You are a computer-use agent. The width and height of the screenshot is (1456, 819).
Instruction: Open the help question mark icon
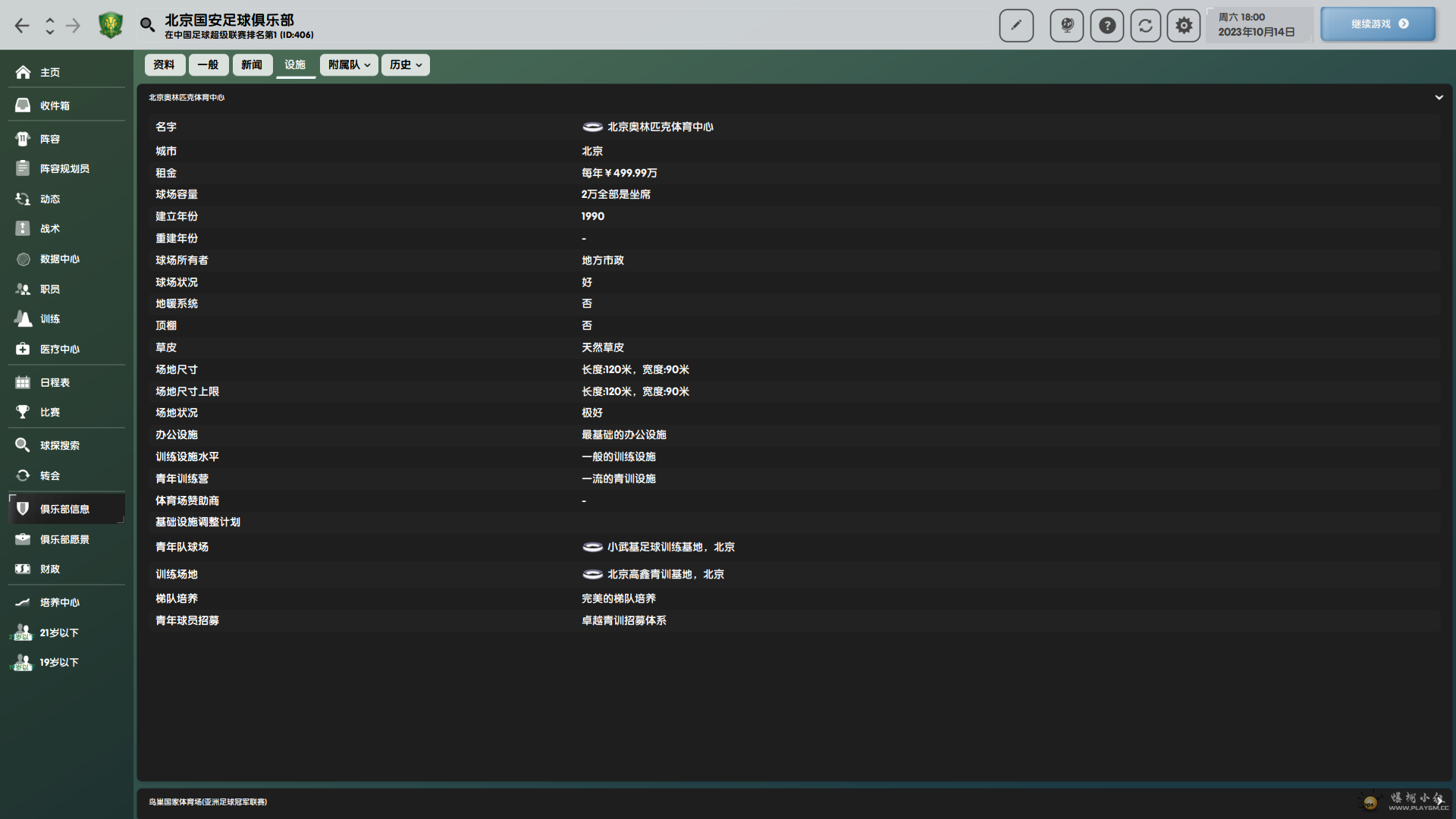(x=1107, y=25)
